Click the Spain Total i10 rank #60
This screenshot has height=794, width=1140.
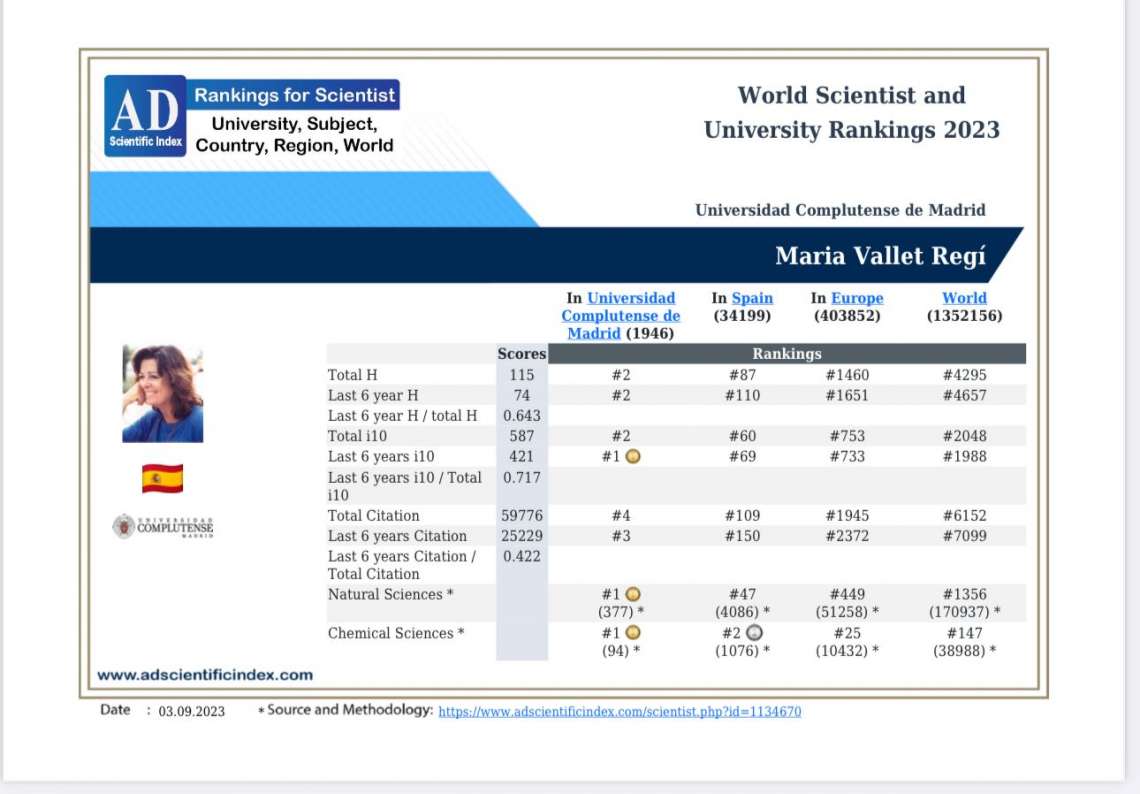click(x=742, y=436)
